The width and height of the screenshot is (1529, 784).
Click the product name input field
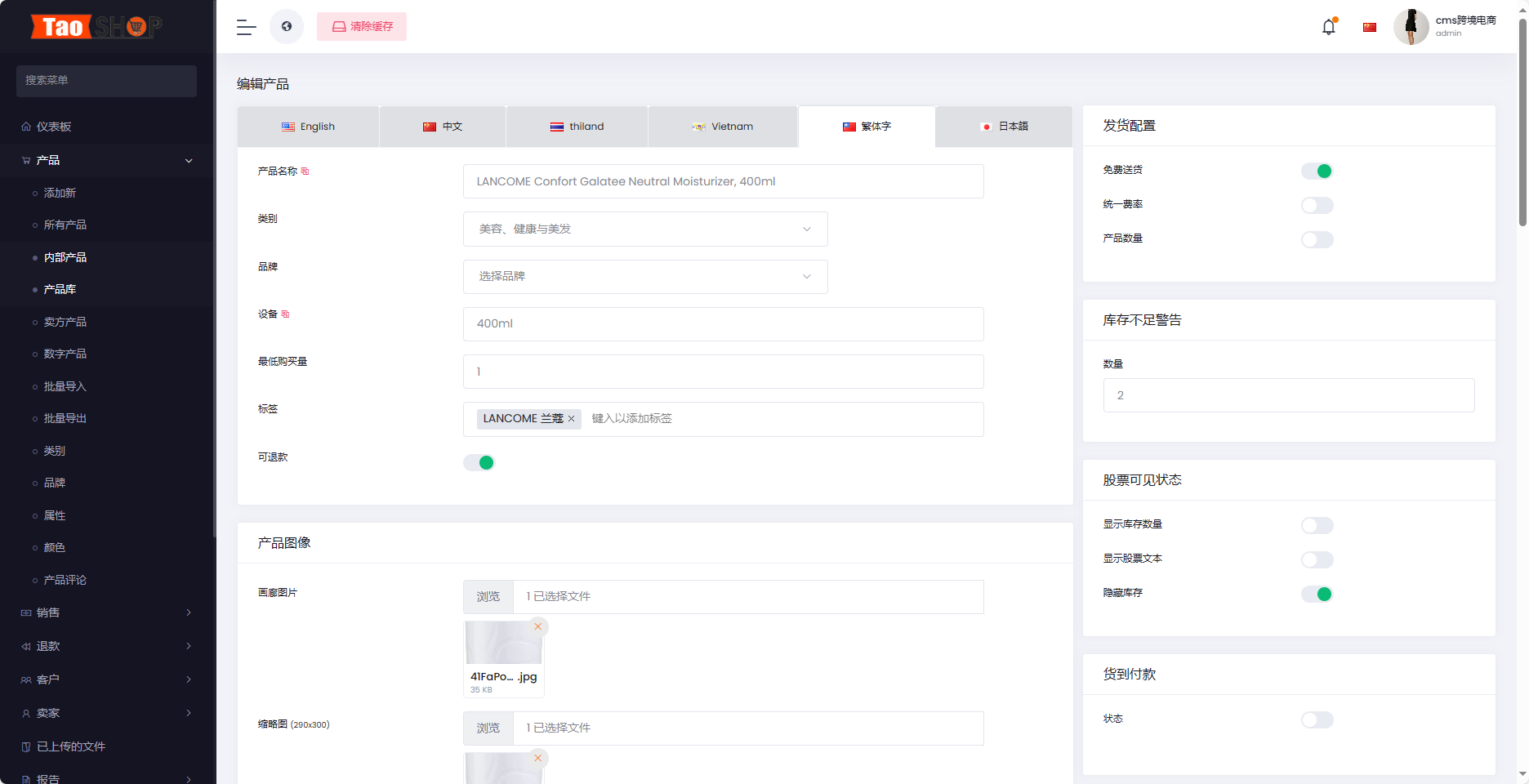pyautogui.click(x=723, y=181)
